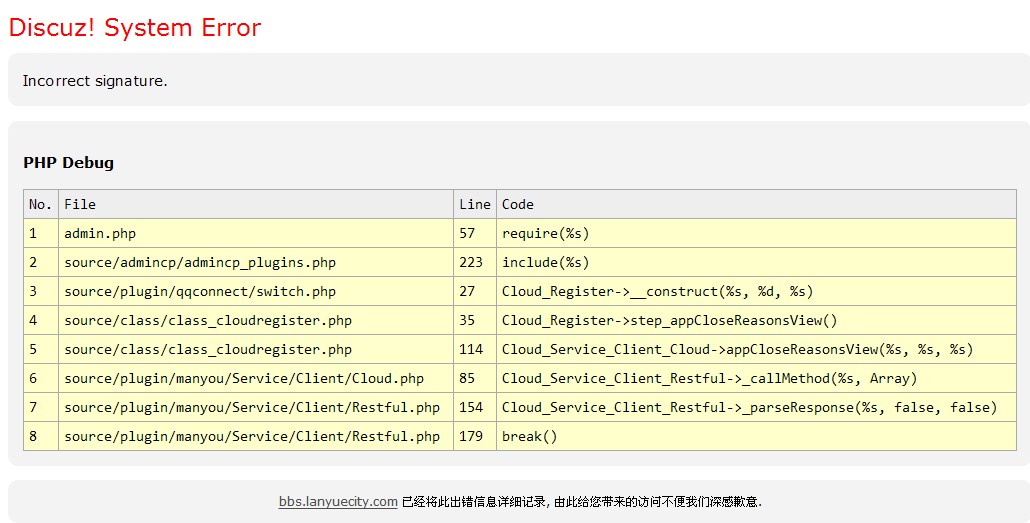This screenshot has height=523, width=1030.
Task: Click the Cloud_Register->__construct code cell
Action: click(657, 291)
